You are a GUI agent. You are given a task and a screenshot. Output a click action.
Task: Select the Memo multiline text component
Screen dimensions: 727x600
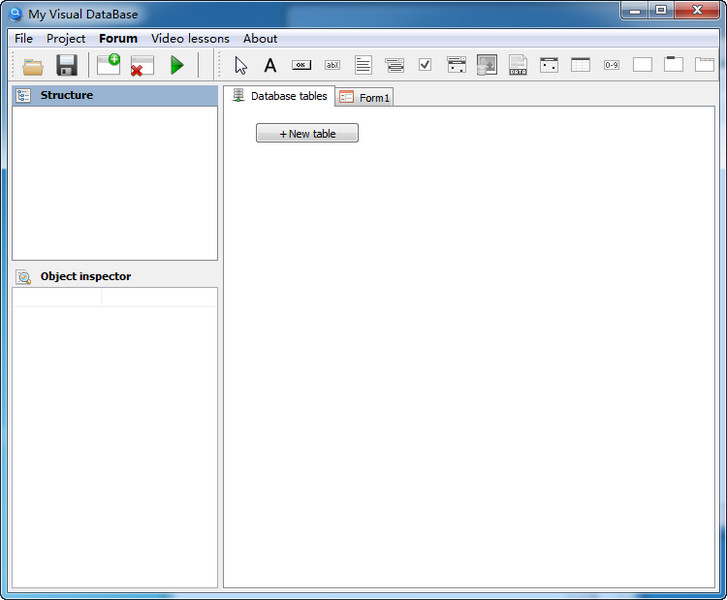coord(363,65)
